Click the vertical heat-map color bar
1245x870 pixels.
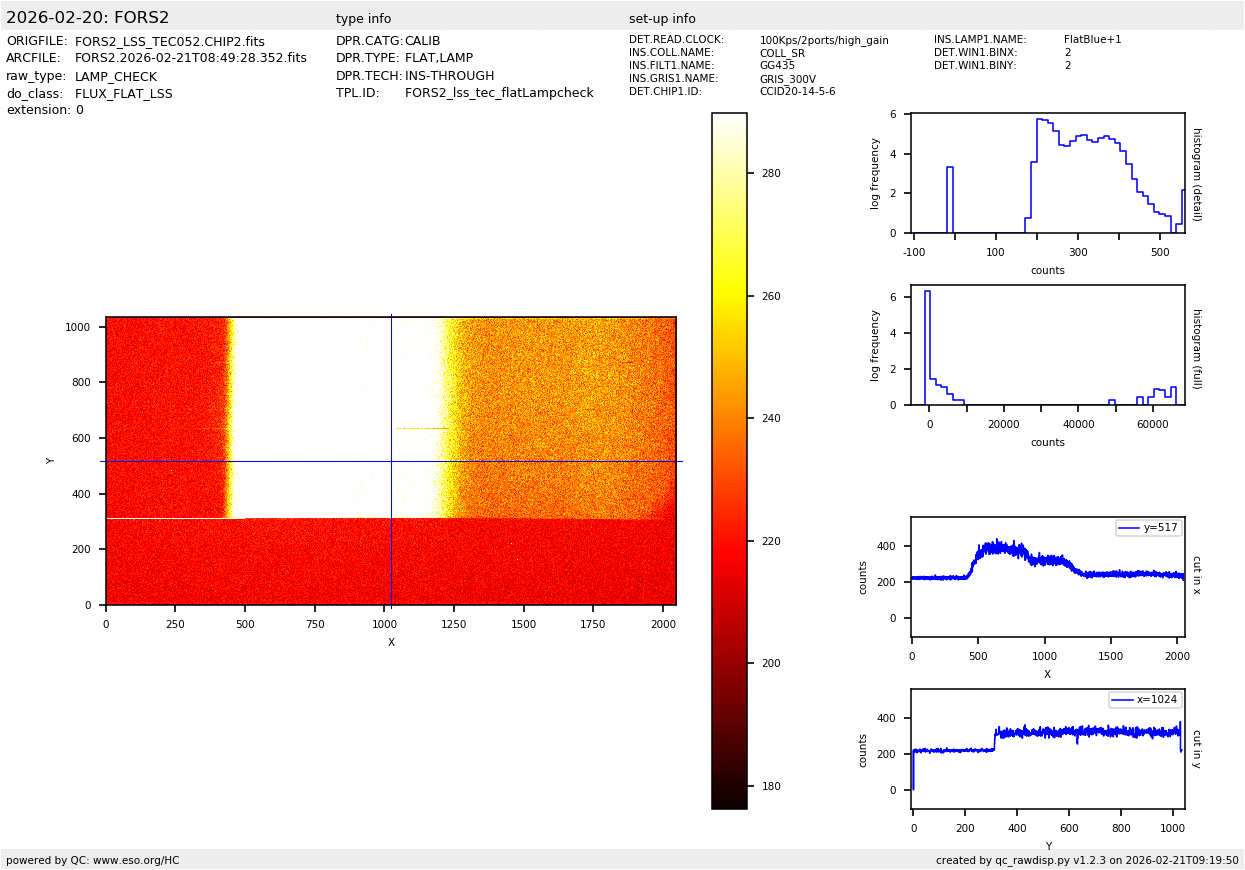(x=729, y=460)
